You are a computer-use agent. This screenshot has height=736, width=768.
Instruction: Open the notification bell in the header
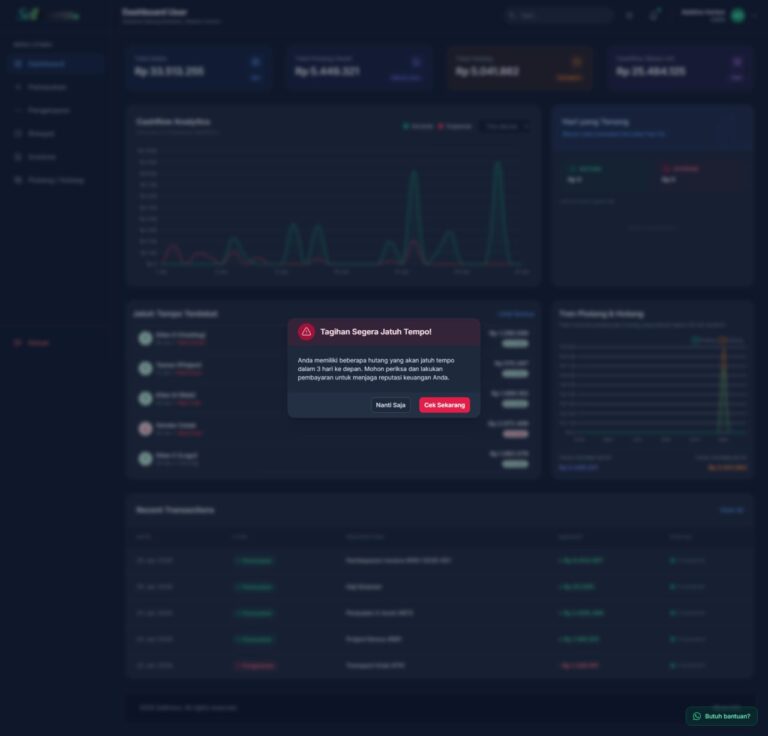(x=654, y=15)
